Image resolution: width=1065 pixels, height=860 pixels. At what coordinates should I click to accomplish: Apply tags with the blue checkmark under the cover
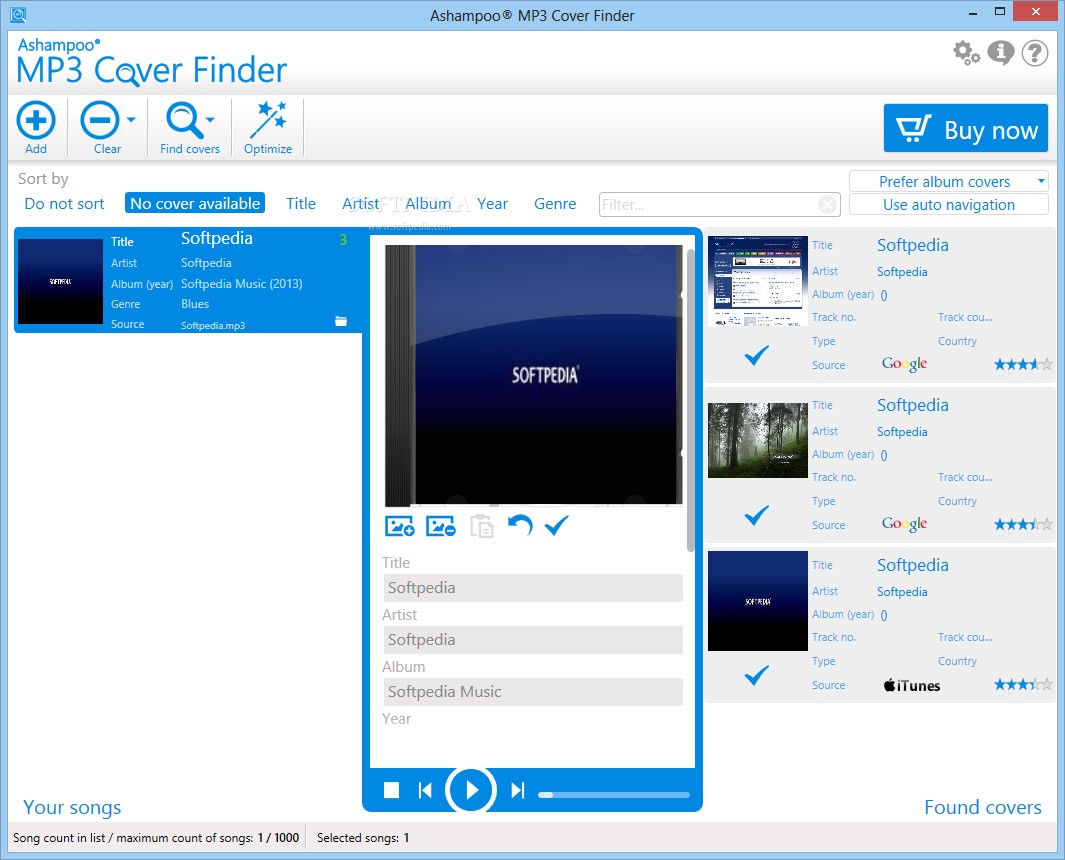pyautogui.click(x=556, y=525)
